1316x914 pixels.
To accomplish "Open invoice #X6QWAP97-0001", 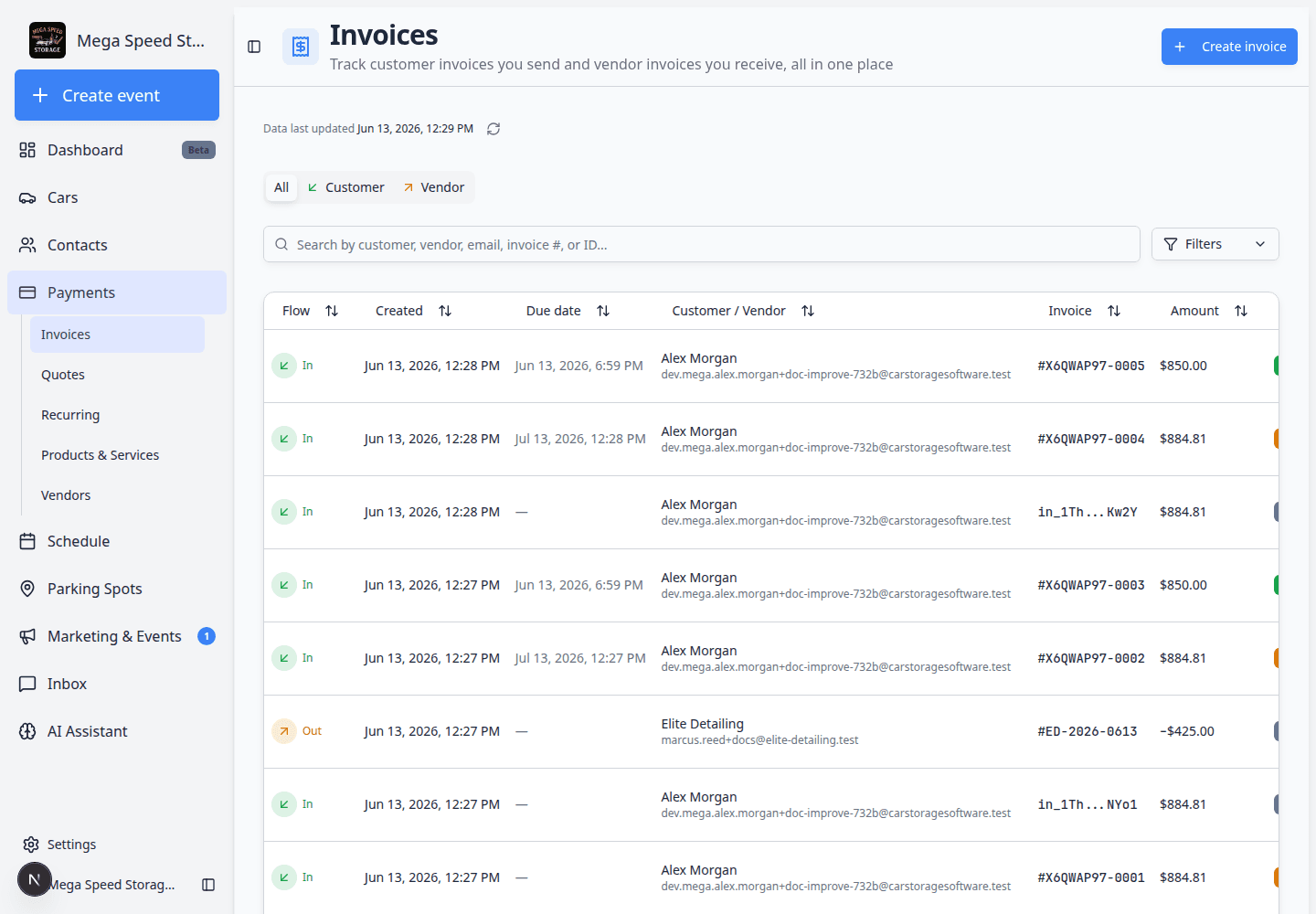I will (x=1091, y=877).
